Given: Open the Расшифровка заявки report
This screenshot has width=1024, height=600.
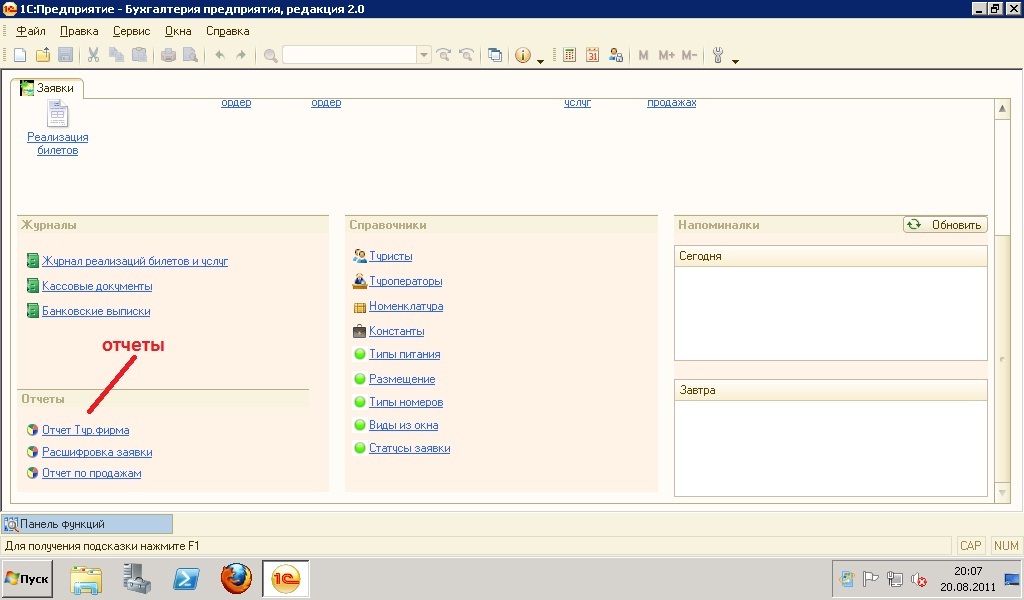Looking at the screenshot, I should [x=97, y=452].
